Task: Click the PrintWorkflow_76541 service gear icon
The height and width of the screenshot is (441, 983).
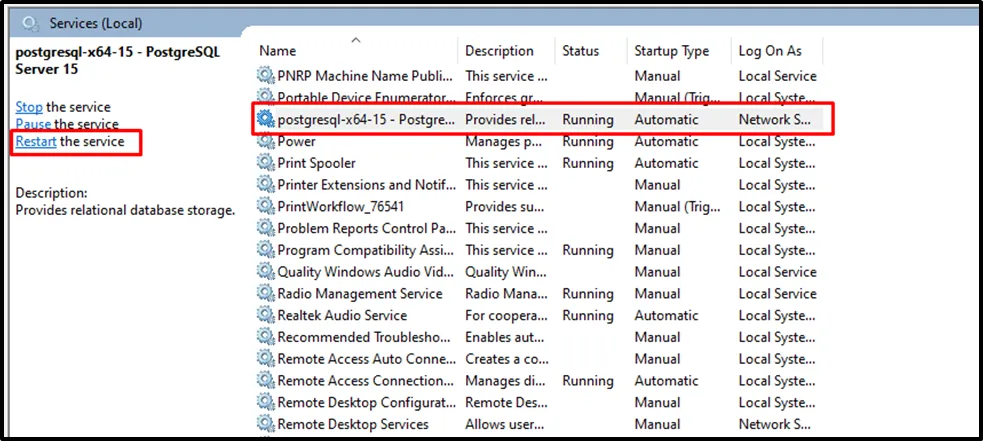Action: [265, 206]
